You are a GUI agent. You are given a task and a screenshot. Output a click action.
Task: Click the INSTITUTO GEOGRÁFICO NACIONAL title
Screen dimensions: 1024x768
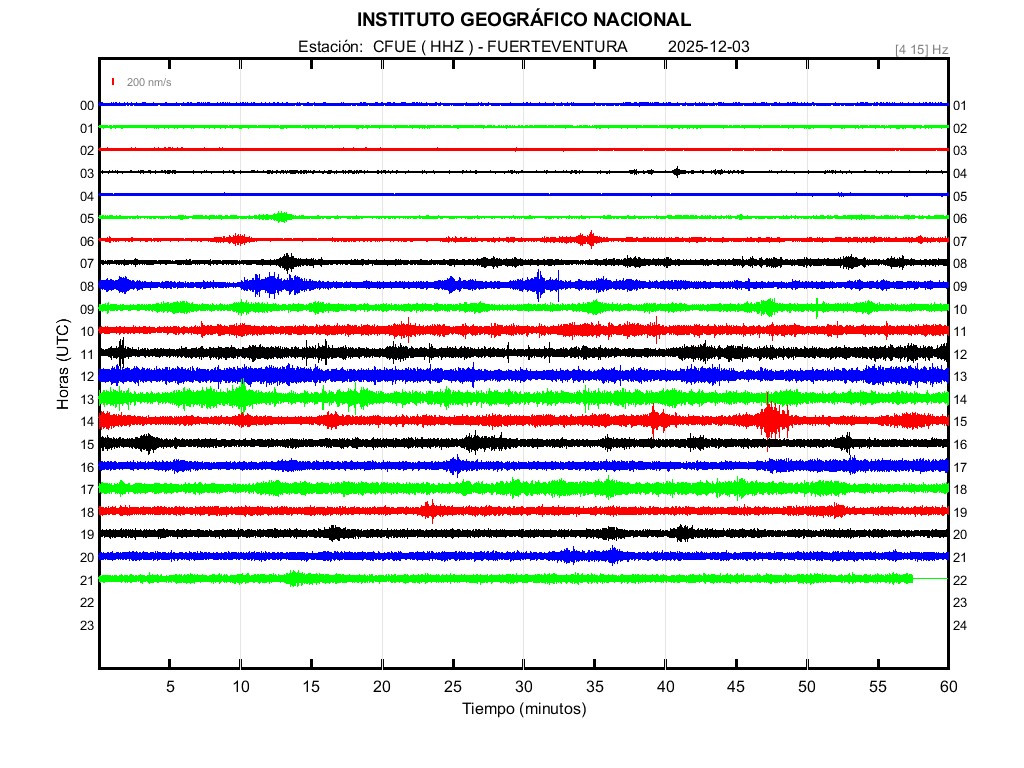pyautogui.click(x=523, y=20)
